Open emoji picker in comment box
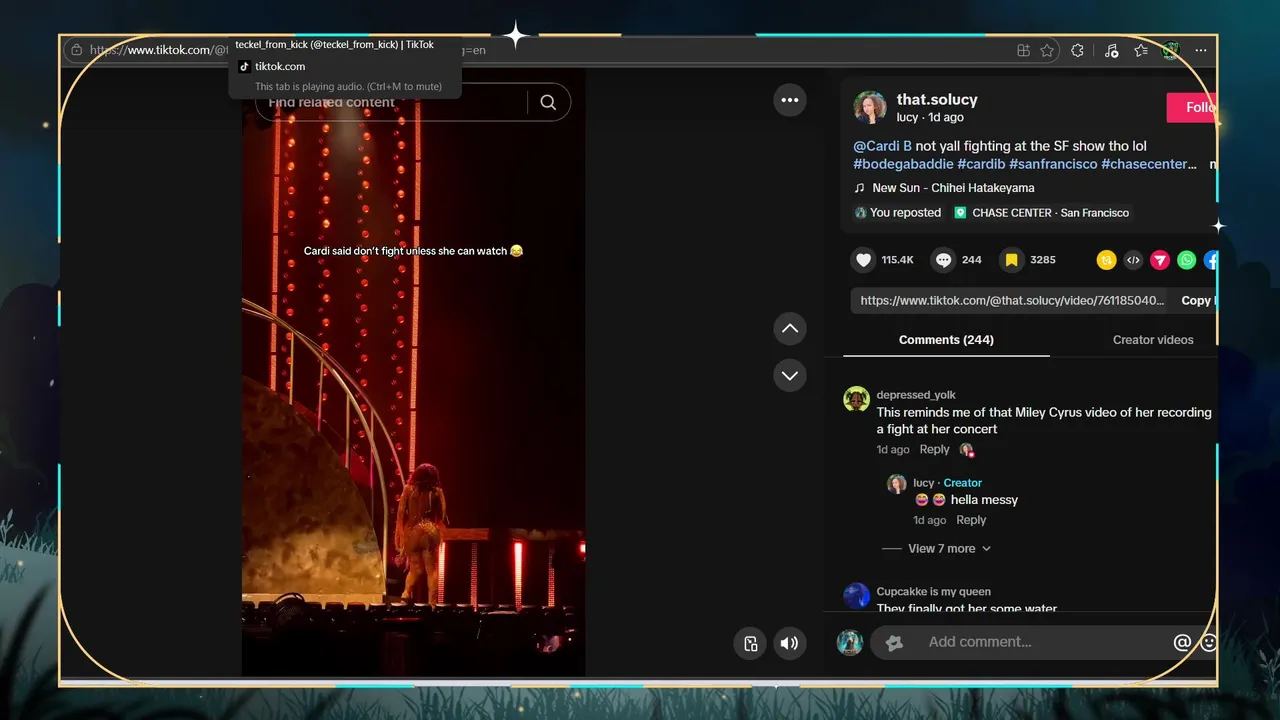1280x720 pixels. (1208, 643)
